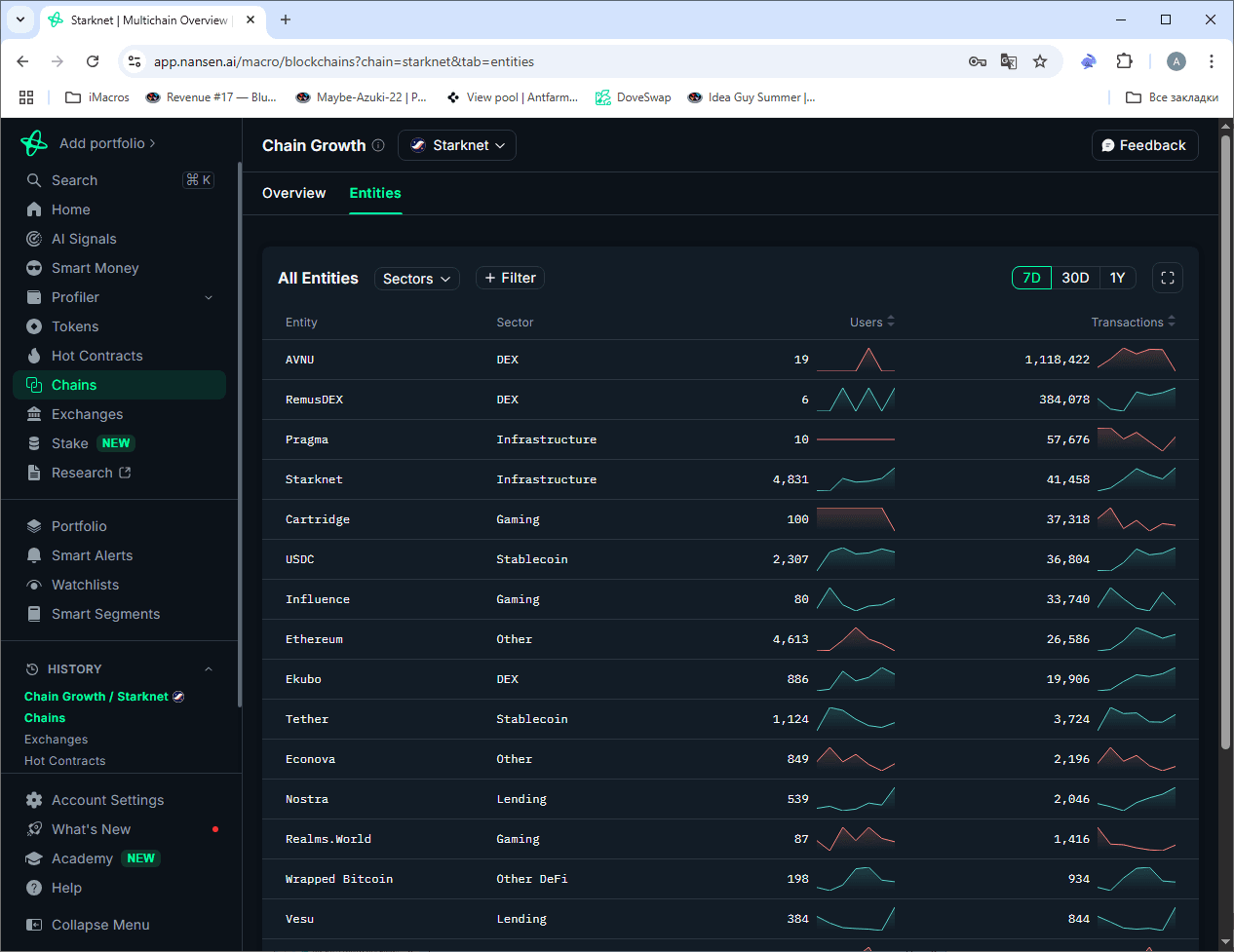Image resolution: width=1234 pixels, height=952 pixels.
Task: Click the Realms.World entity name
Action: pyautogui.click(x=328, y=839)
